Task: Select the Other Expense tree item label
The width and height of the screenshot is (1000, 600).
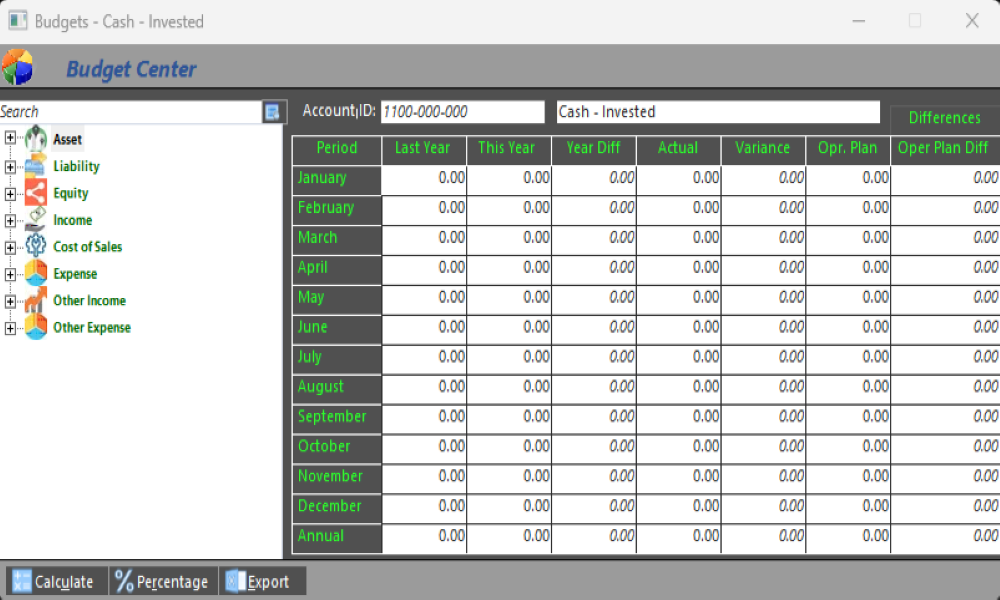Action: point(92,328)
